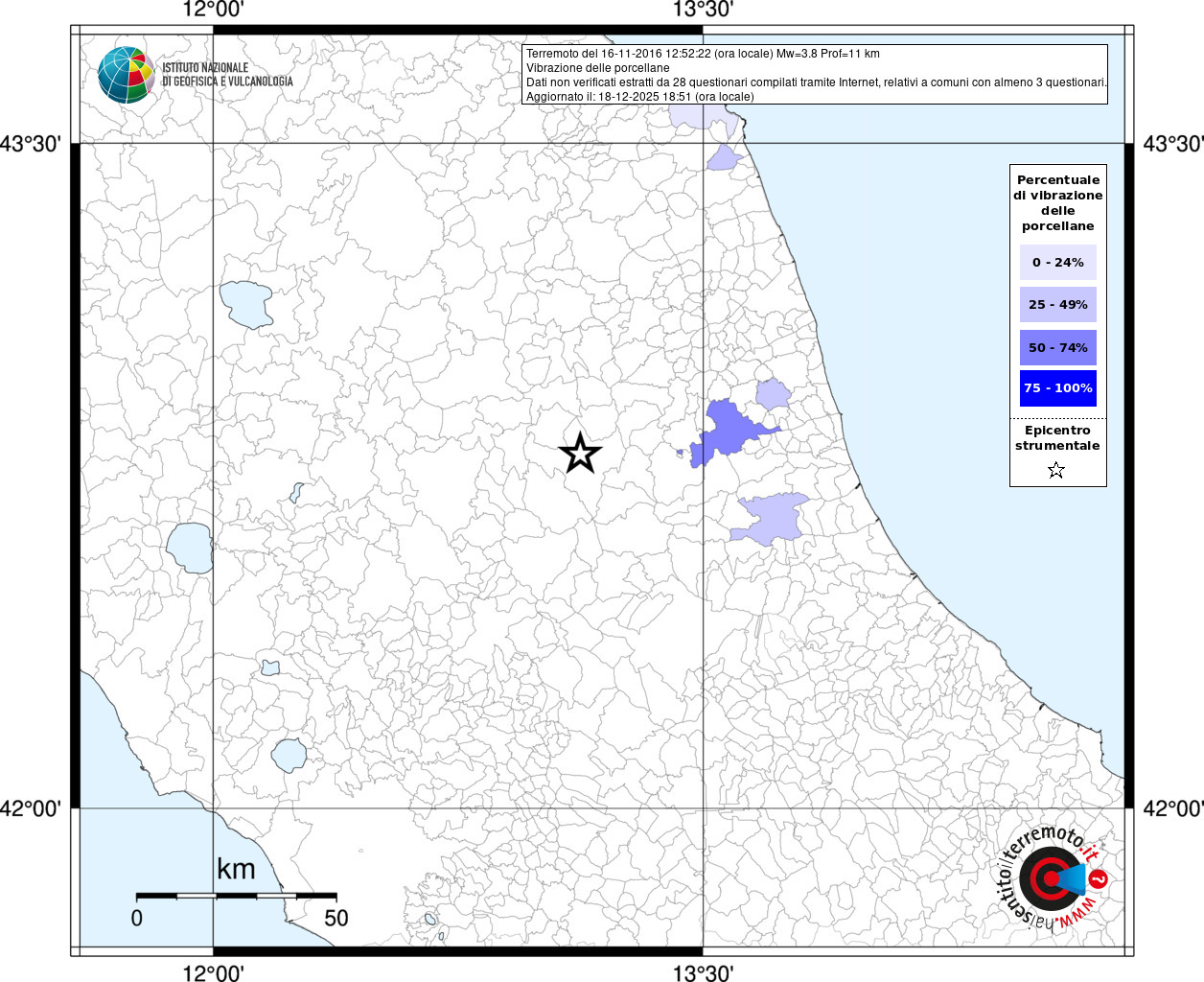Click the haisentitoilterremoto.it logo

[x=1052, y=877]
